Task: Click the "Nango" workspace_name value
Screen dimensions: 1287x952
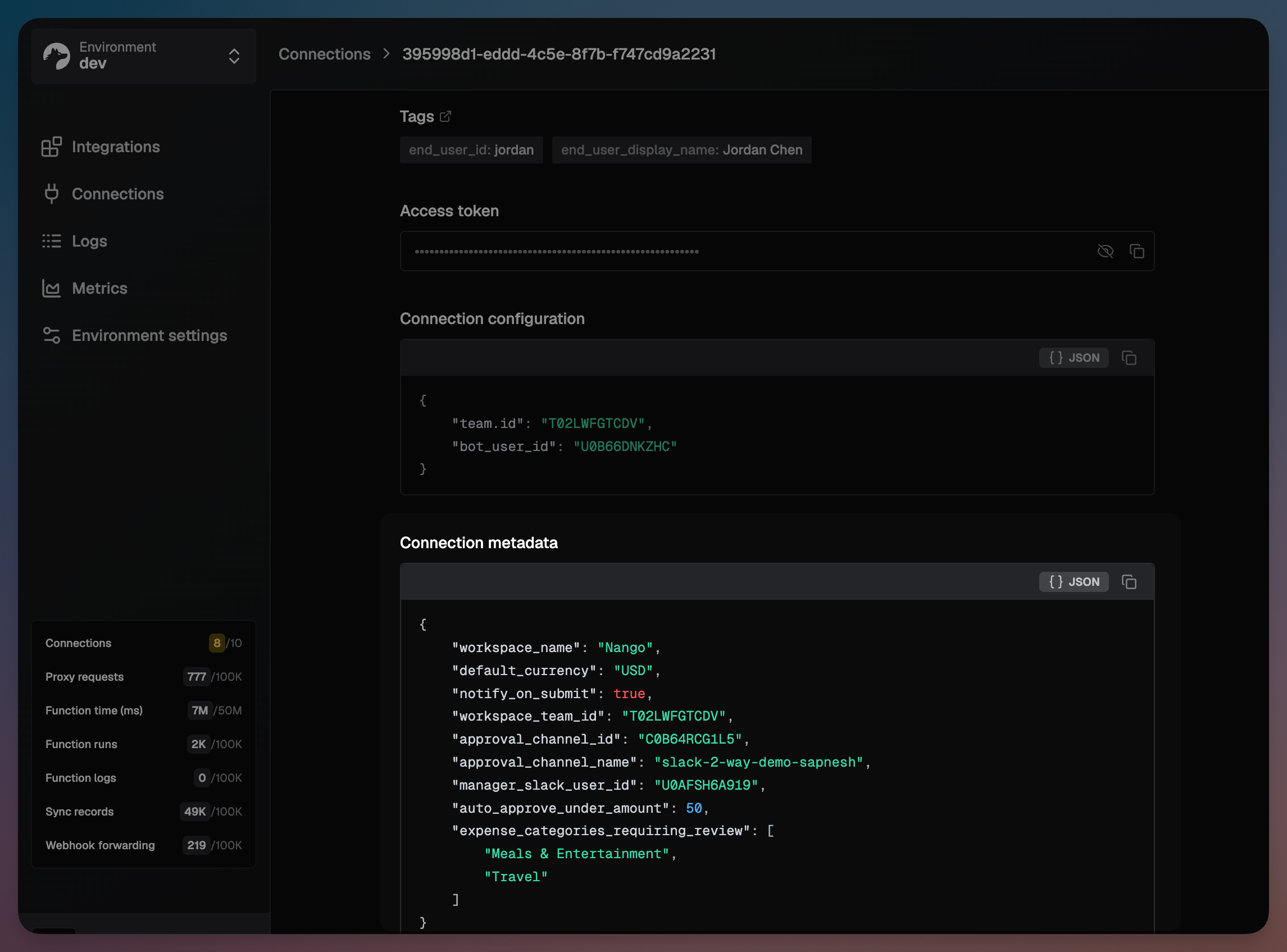Action: [x=625, y=648]
